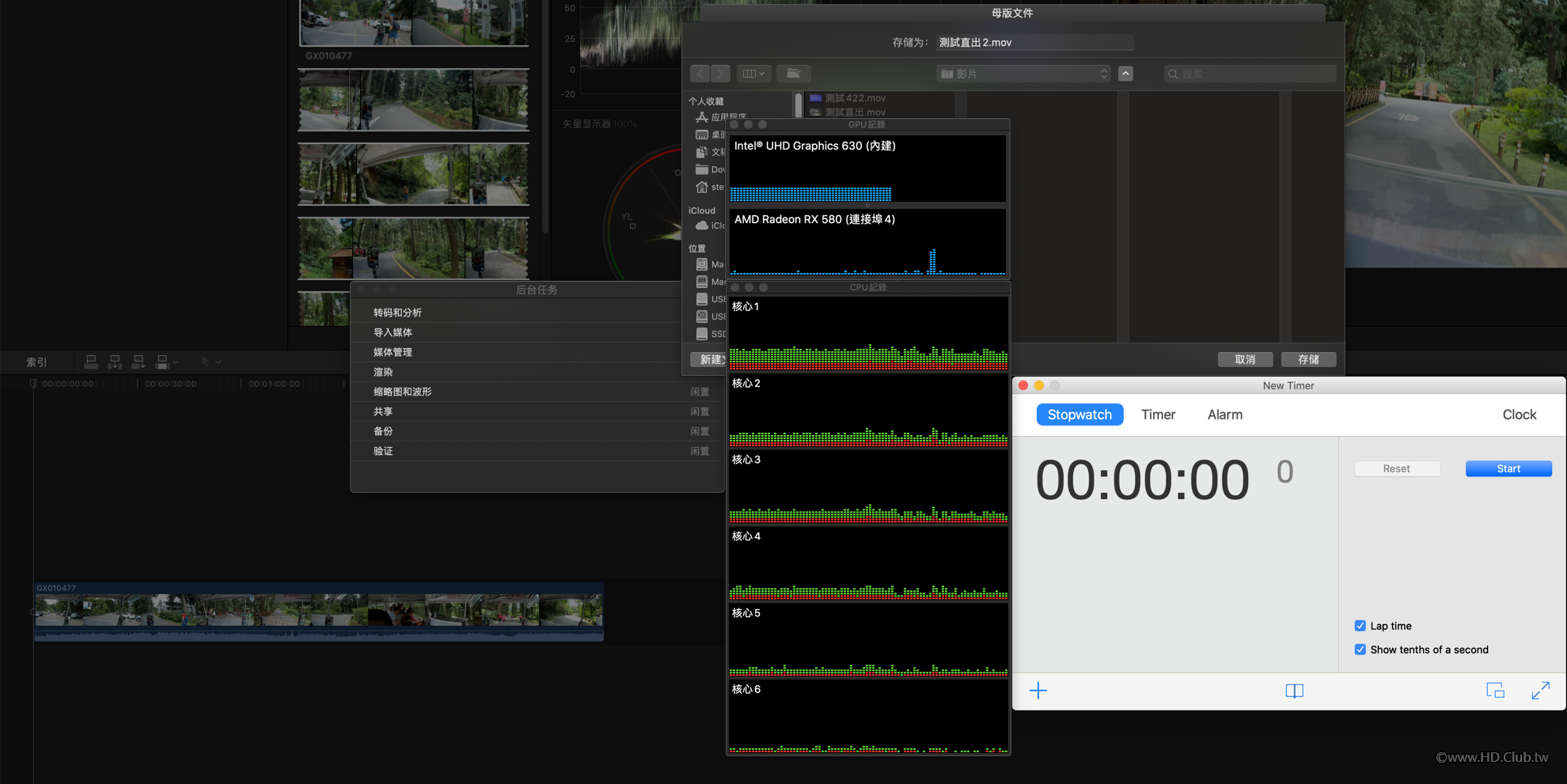Click the fullscreen arrows icon in timer
The image size is (1567, 784).
tap(1540, 691)
